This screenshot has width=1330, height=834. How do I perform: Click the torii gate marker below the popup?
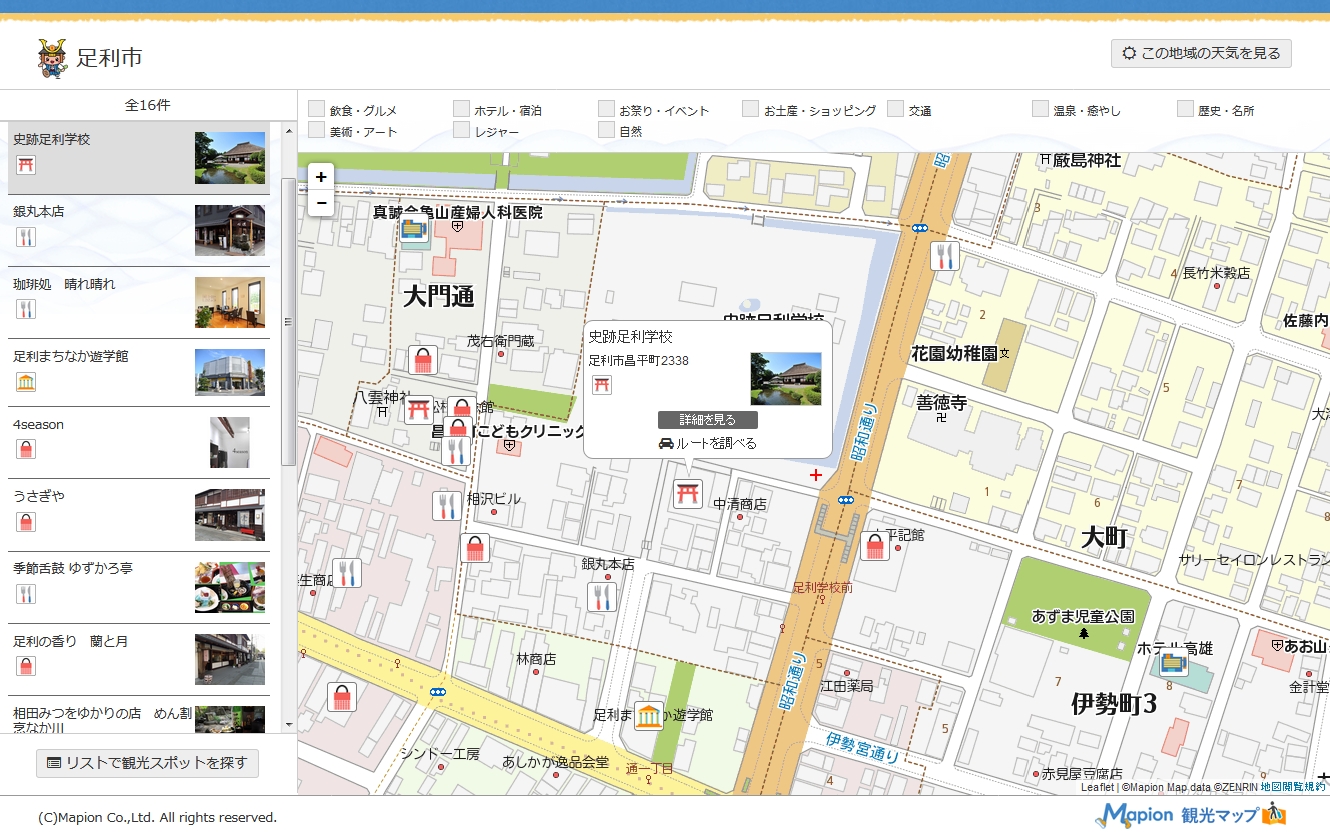687,494
